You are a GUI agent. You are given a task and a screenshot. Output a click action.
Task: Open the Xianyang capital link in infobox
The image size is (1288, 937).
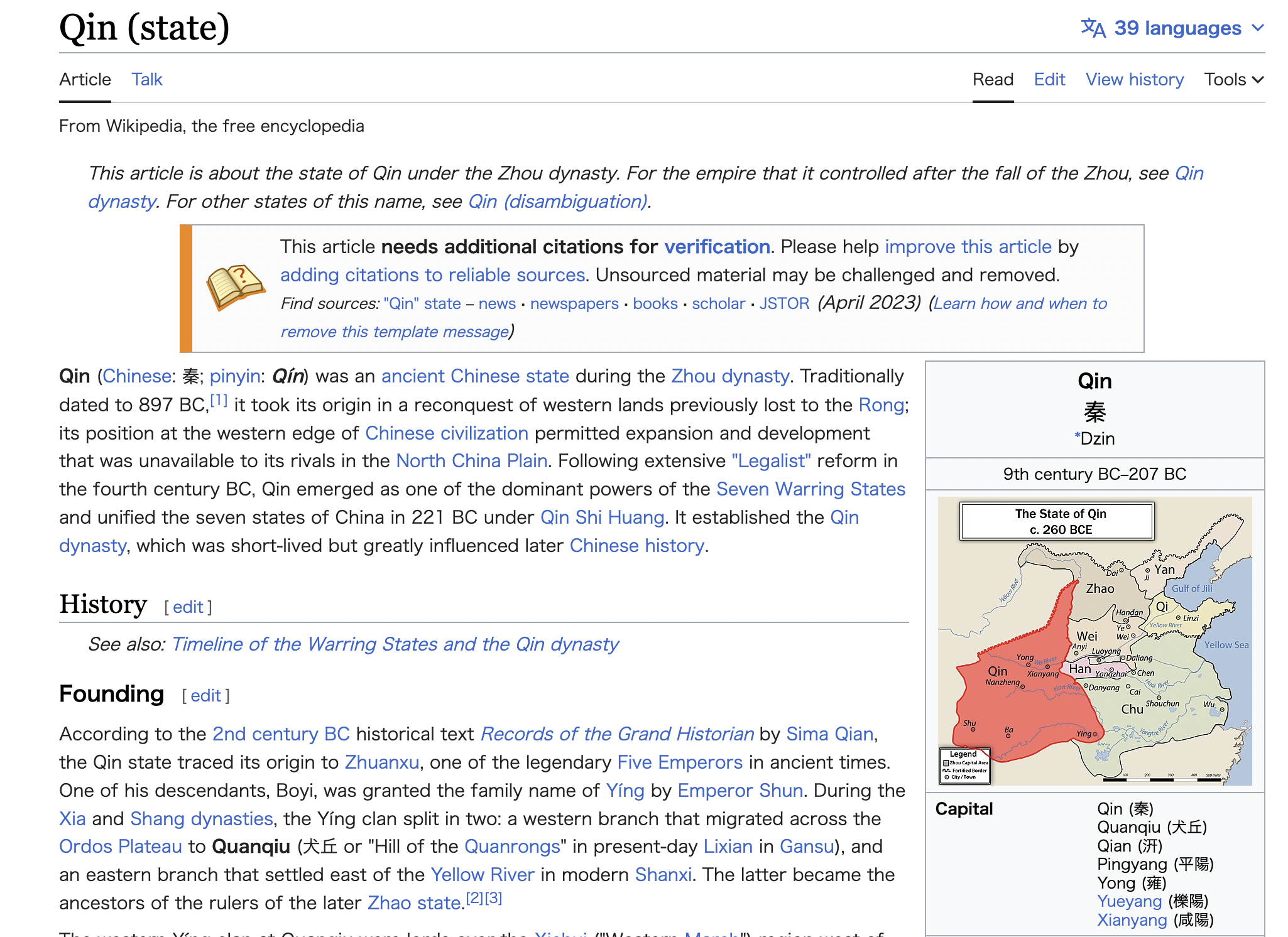coord(1132,919)
